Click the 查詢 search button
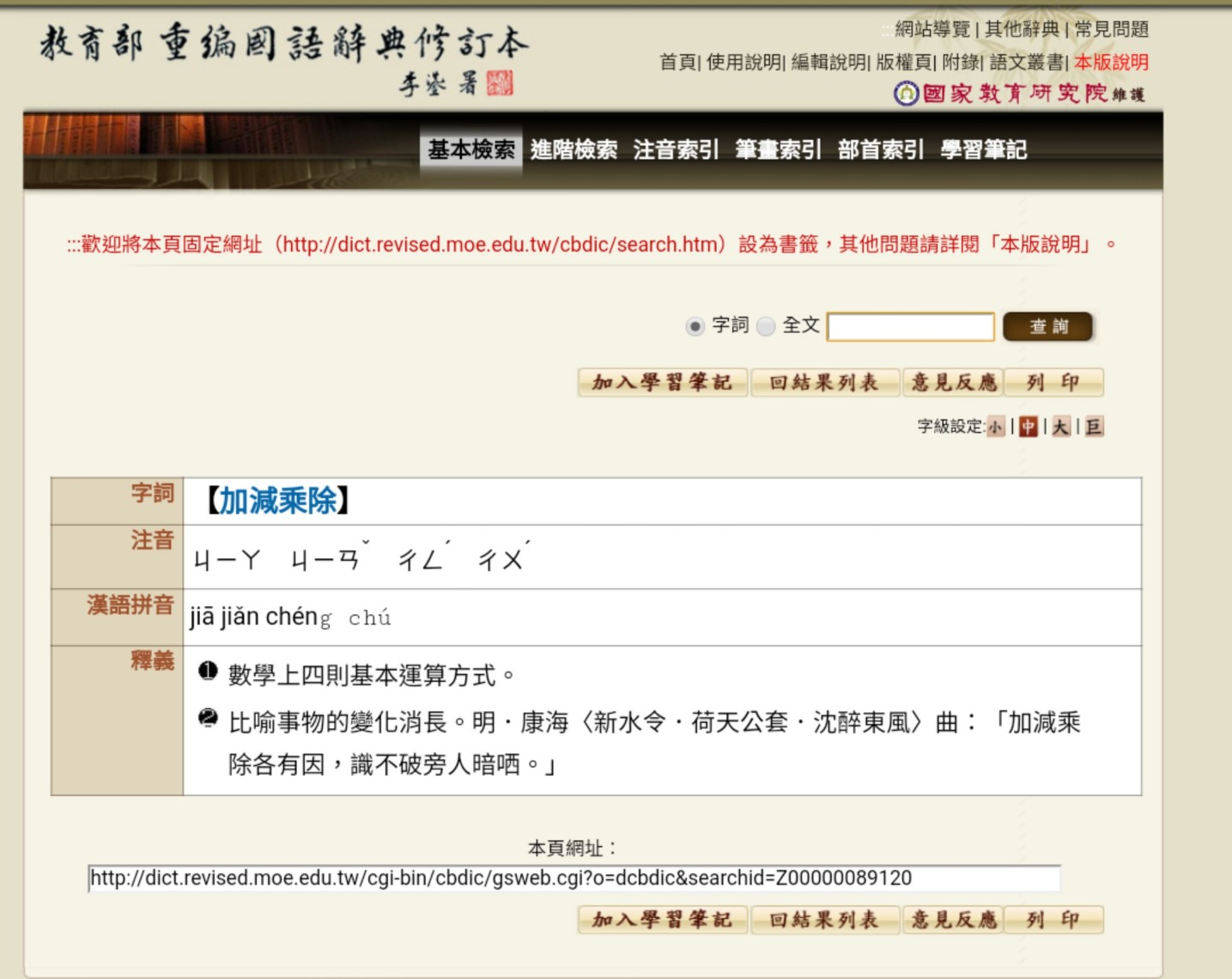The width and height of the screenshot is (1232, 979). tap(1047, 326)
